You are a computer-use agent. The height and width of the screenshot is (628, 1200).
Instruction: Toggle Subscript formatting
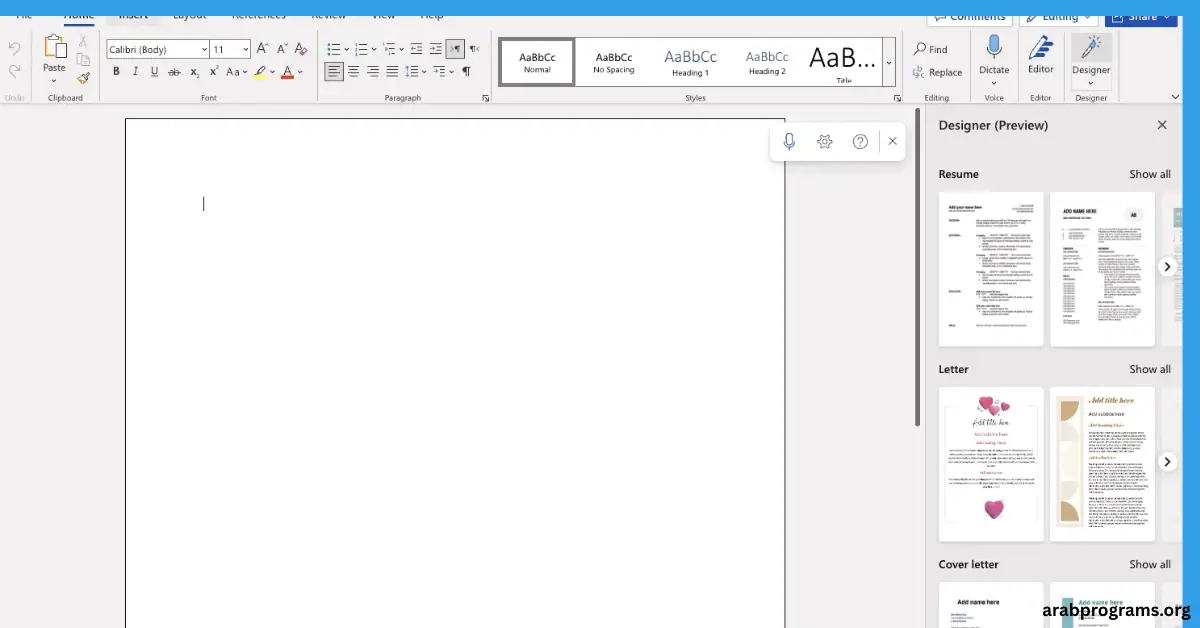pos(195,72)
